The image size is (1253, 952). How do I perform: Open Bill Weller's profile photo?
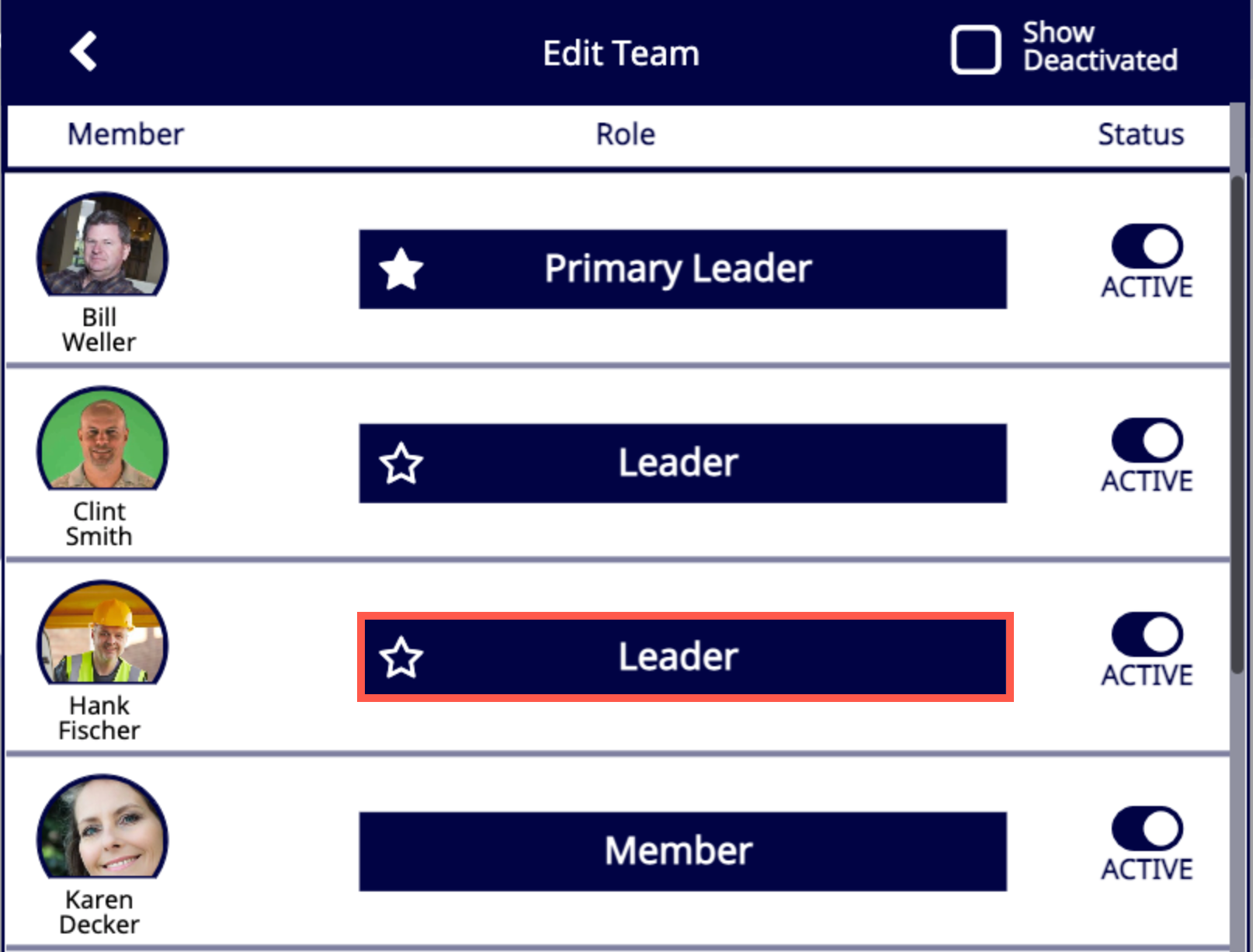tap(102, 245)
